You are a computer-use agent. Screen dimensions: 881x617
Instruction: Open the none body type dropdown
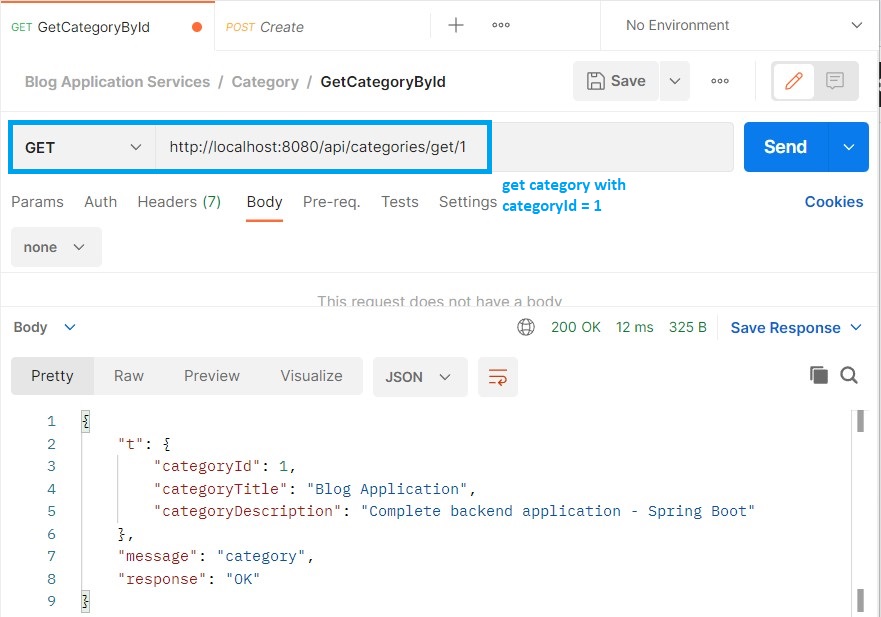point(56,246)
